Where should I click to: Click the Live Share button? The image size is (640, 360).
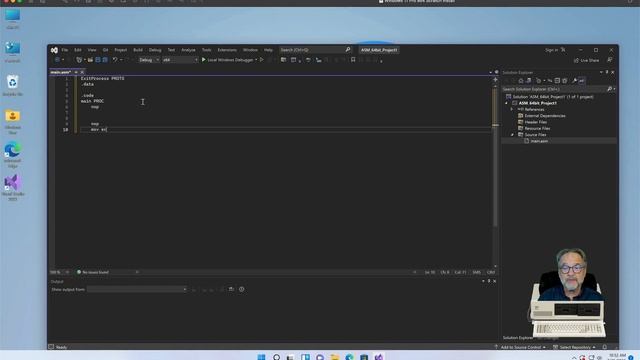(x=587, y=60)
